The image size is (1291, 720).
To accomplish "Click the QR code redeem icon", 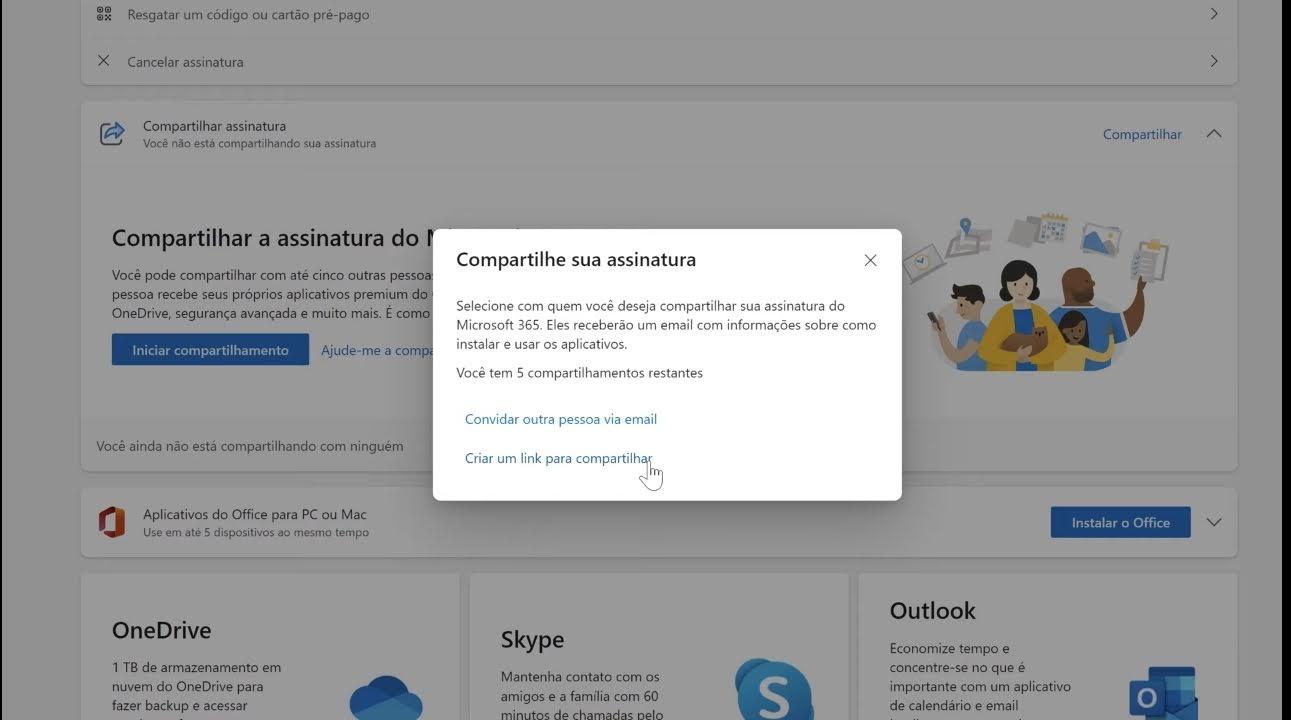I will pyautogui.click(x=104, y=14).
